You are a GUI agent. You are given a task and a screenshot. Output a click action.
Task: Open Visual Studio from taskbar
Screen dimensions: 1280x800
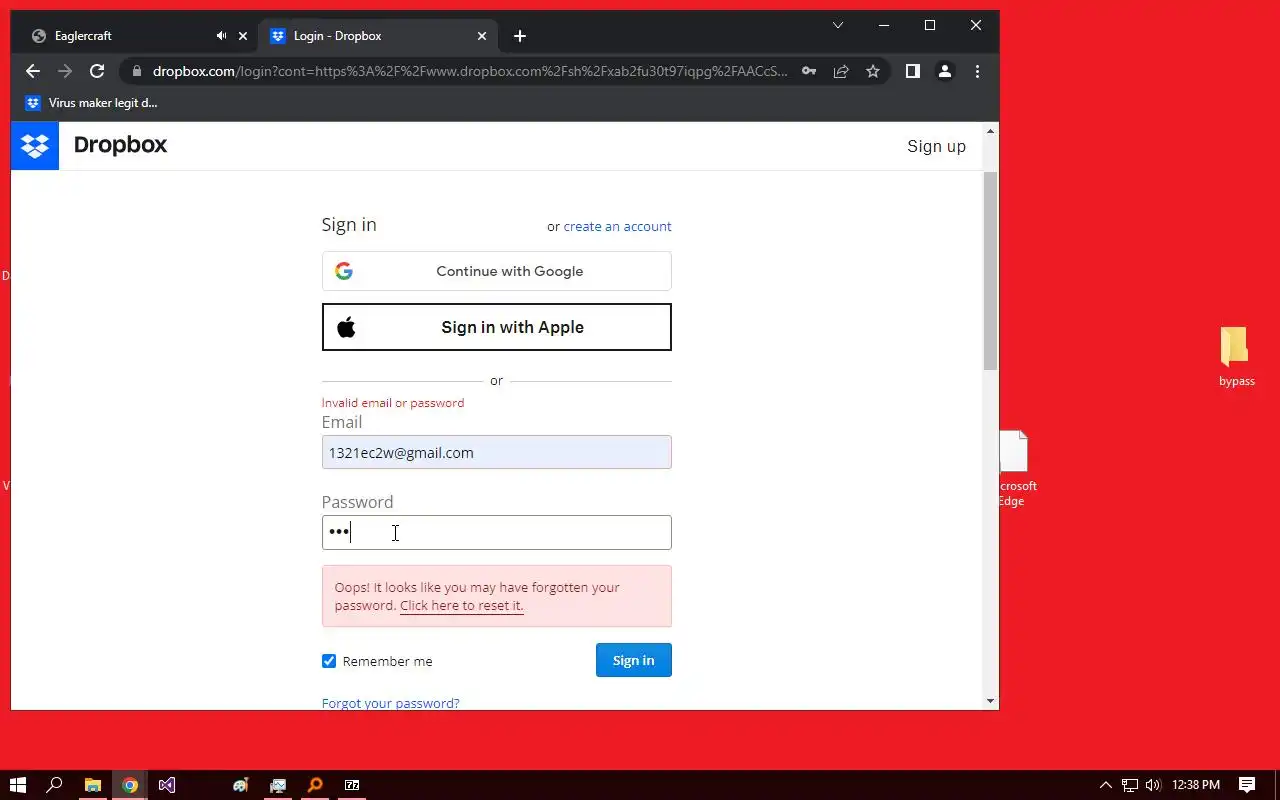(x=167, y=785)
